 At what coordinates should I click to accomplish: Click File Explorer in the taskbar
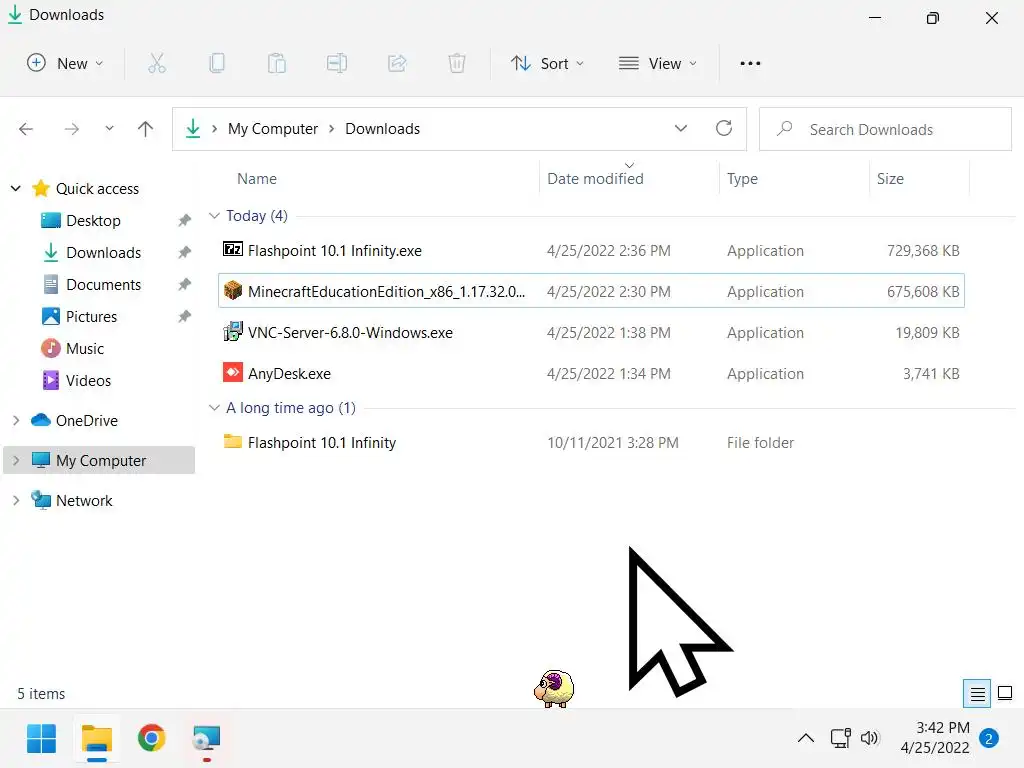(97, 739)
